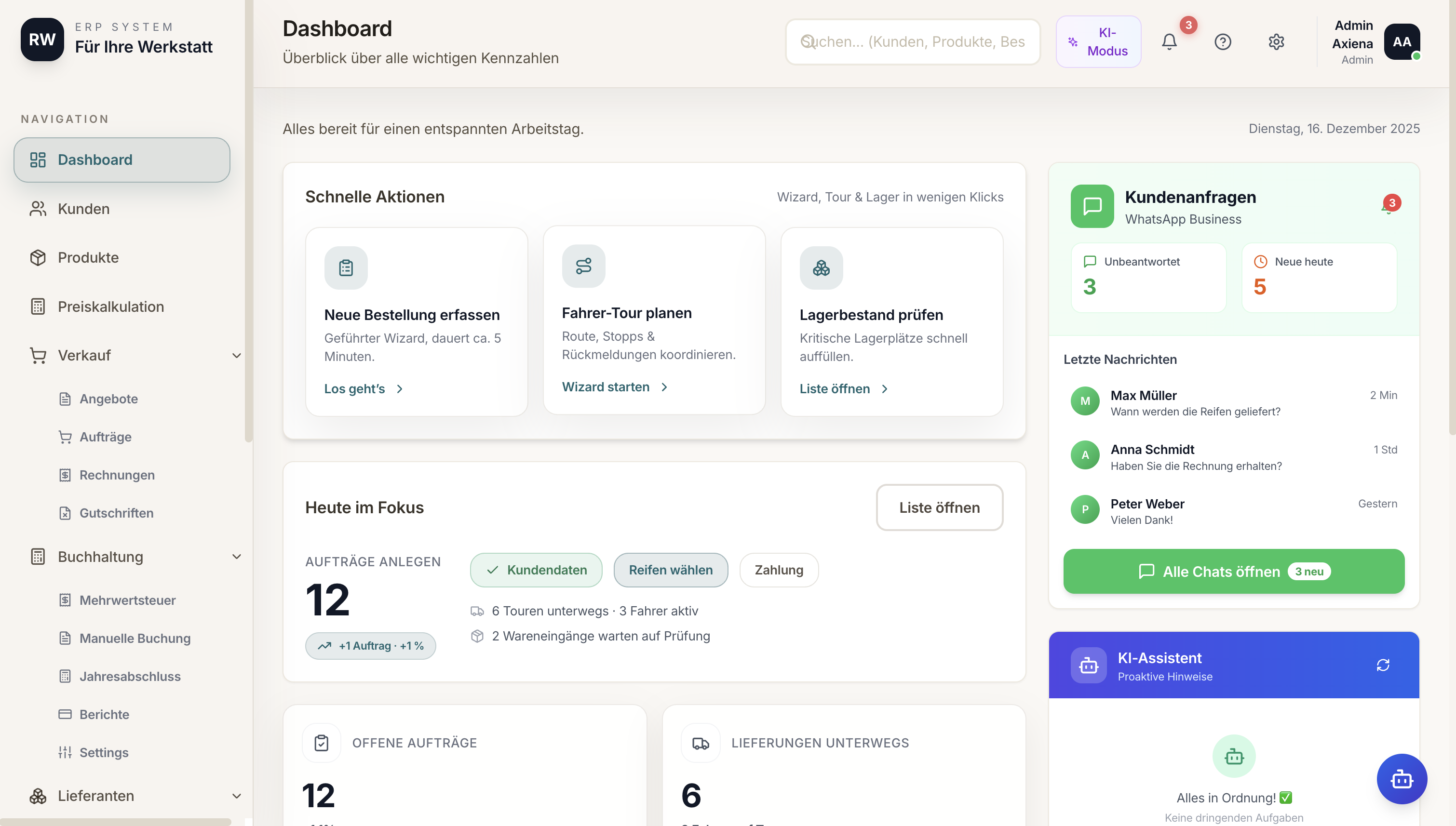
Task: Select the Kundendaten step chip
Action: pyautogui.click(x=536, y=570)
